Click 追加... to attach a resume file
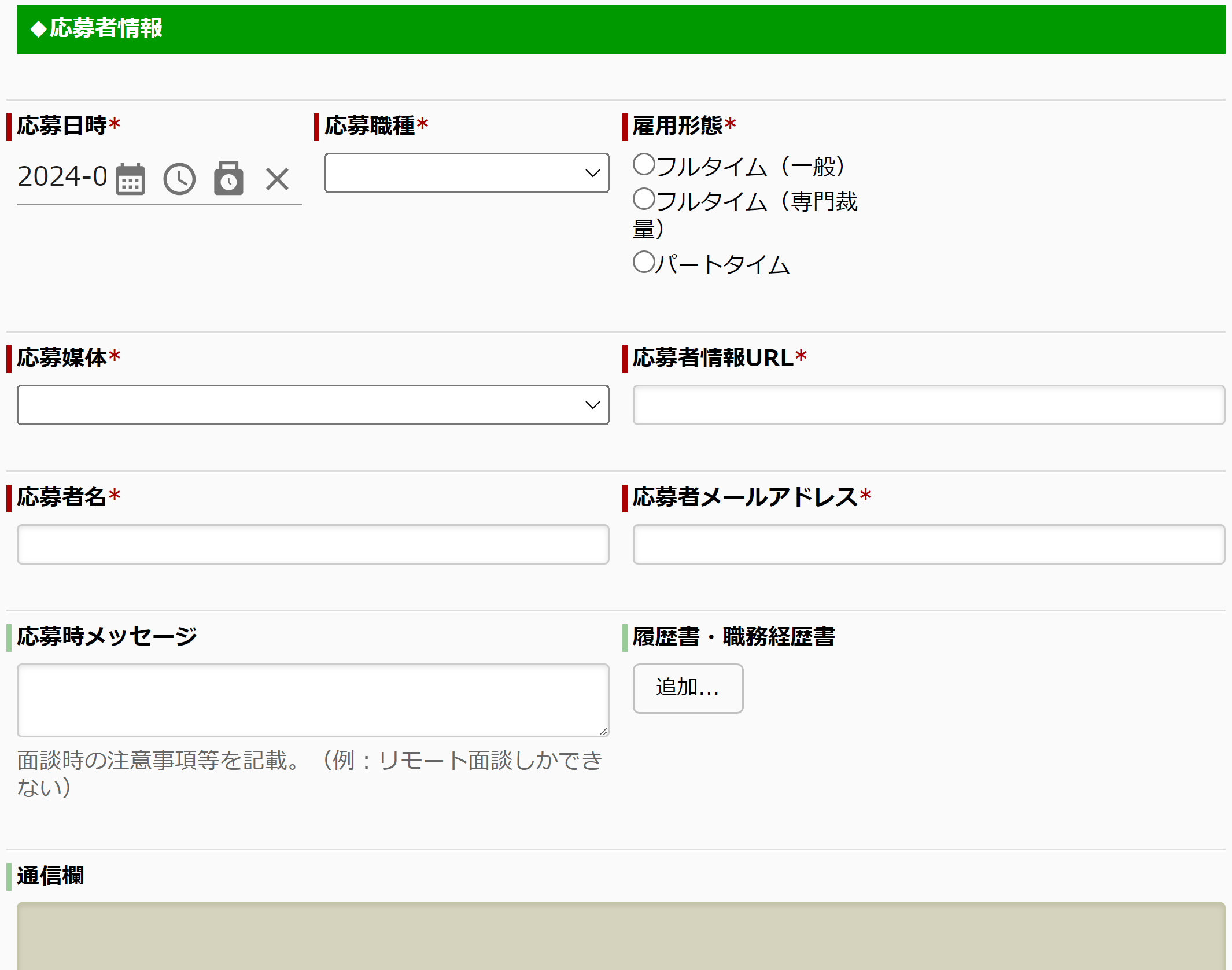The image size is (1232, 970). click(x=687, y=688)
